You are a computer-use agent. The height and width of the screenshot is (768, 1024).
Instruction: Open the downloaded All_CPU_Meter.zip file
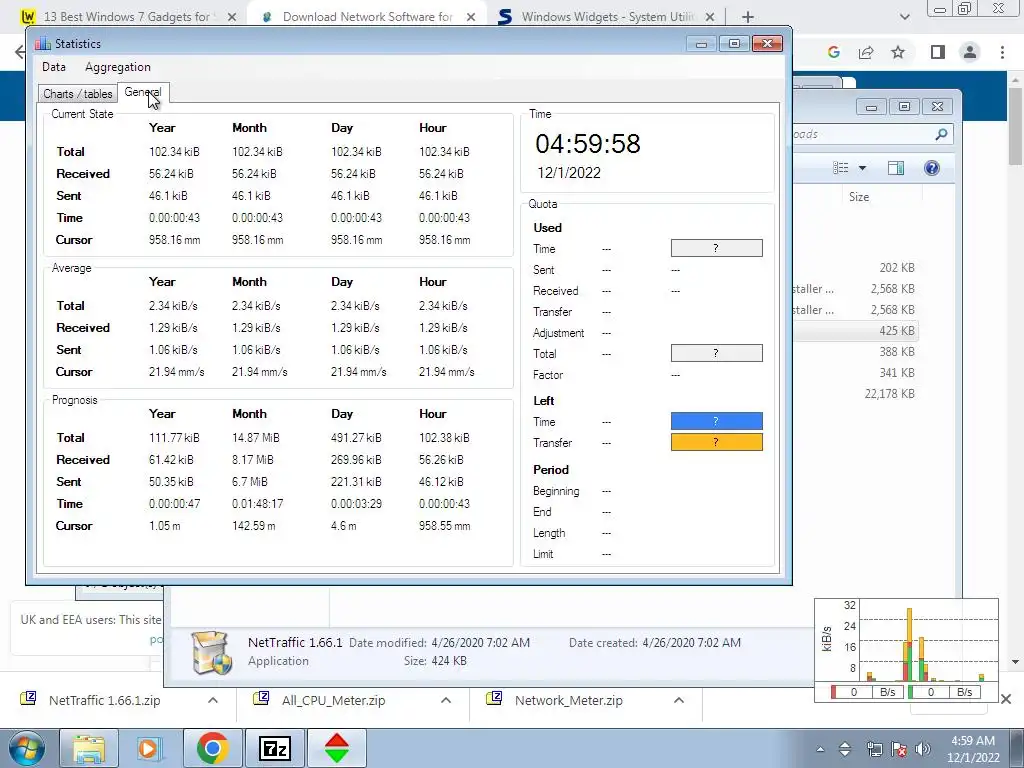(x=333, y=700)
